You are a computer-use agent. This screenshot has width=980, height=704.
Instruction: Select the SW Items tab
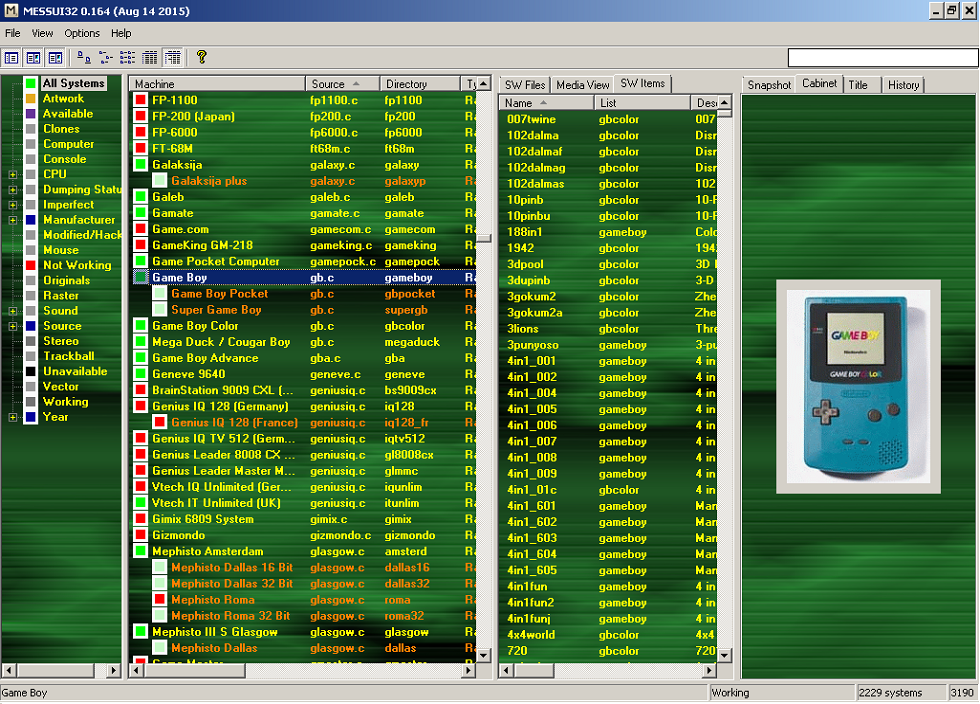tap(642, 83)
